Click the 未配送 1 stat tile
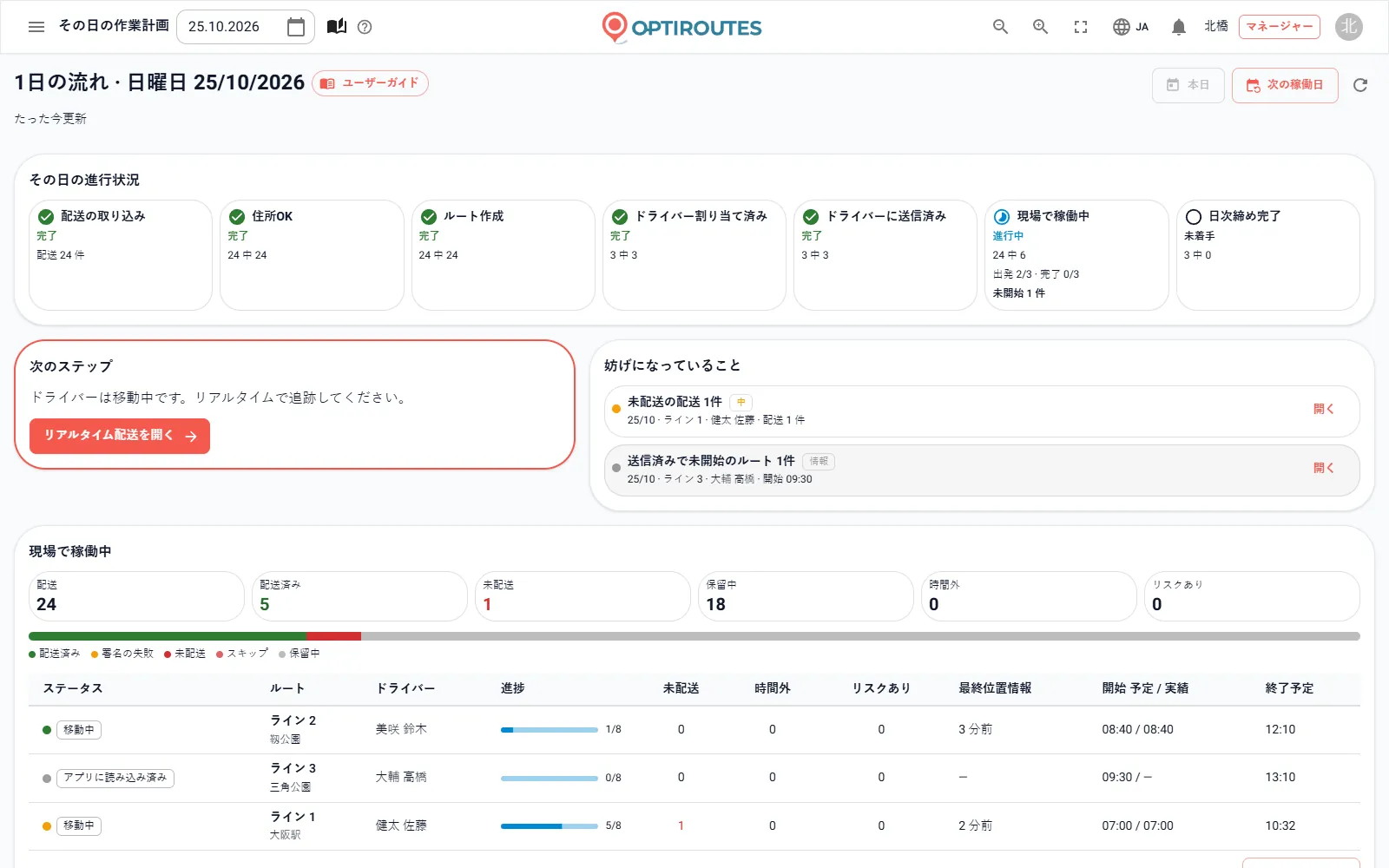This screenshot has width=1389, height=868. (x=583, y=596)
